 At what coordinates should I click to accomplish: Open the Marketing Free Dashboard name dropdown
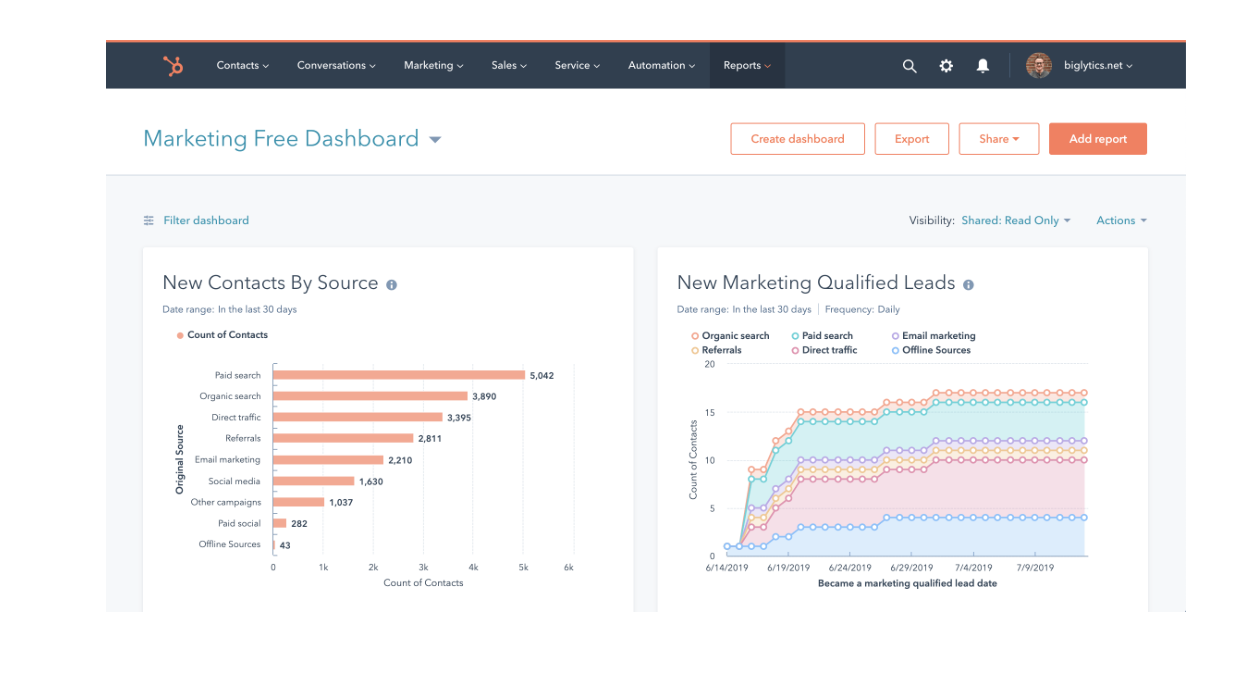pyautogui.click(x=434, y=139)
